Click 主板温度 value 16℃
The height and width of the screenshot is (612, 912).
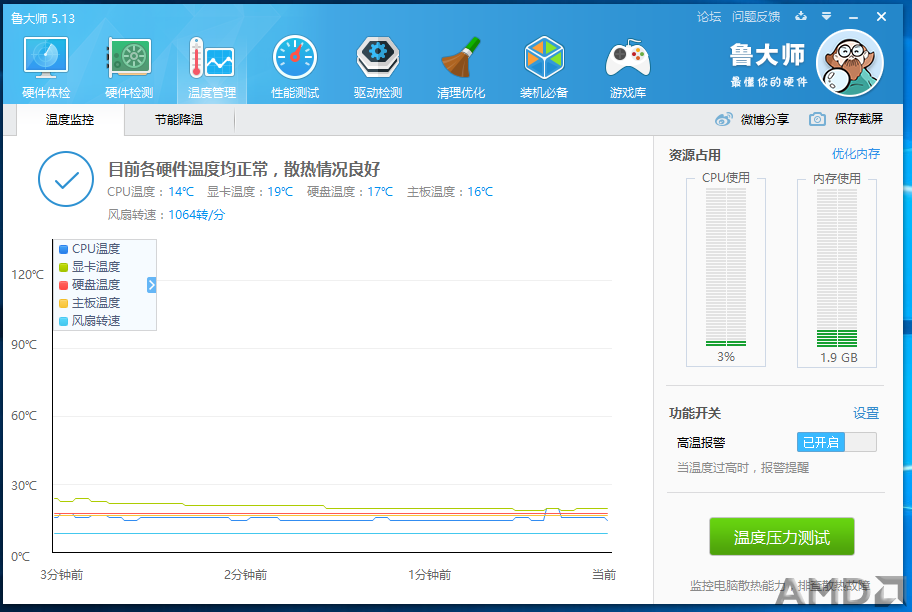[x=480, y=192]
